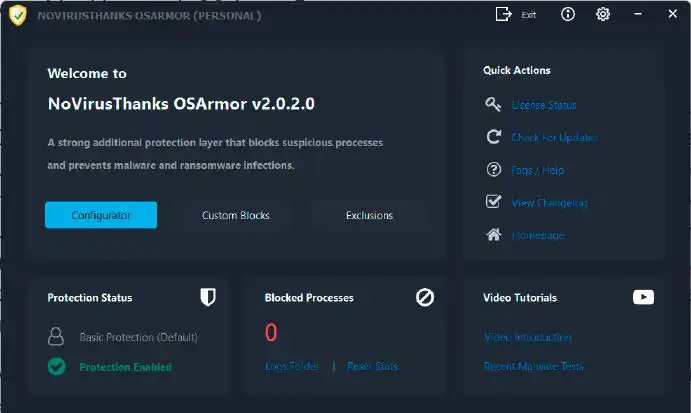The image size is (691, 413).
Task: Click the Protection Status heading
Action: click(90, 298)
